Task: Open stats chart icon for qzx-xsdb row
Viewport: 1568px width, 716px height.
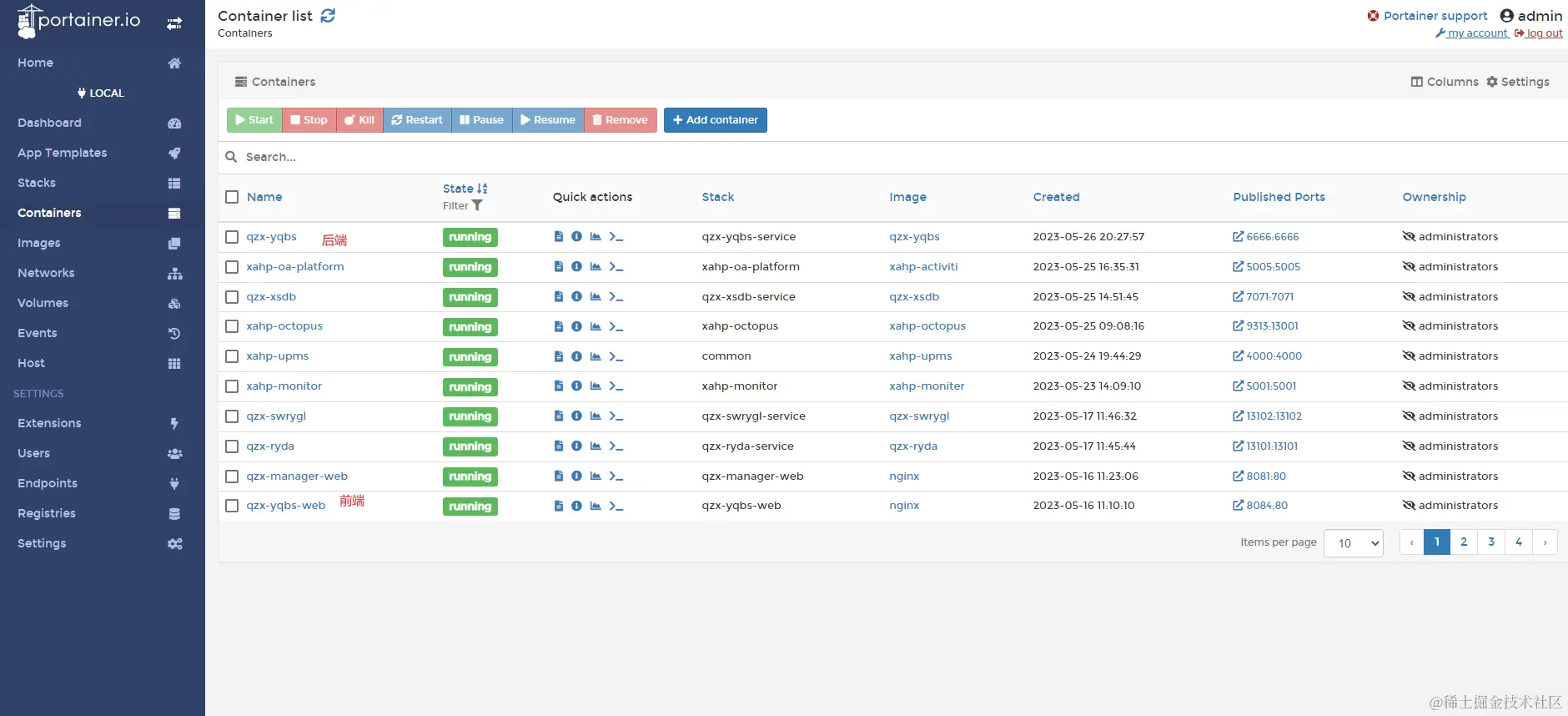Action: pos(596,297)
